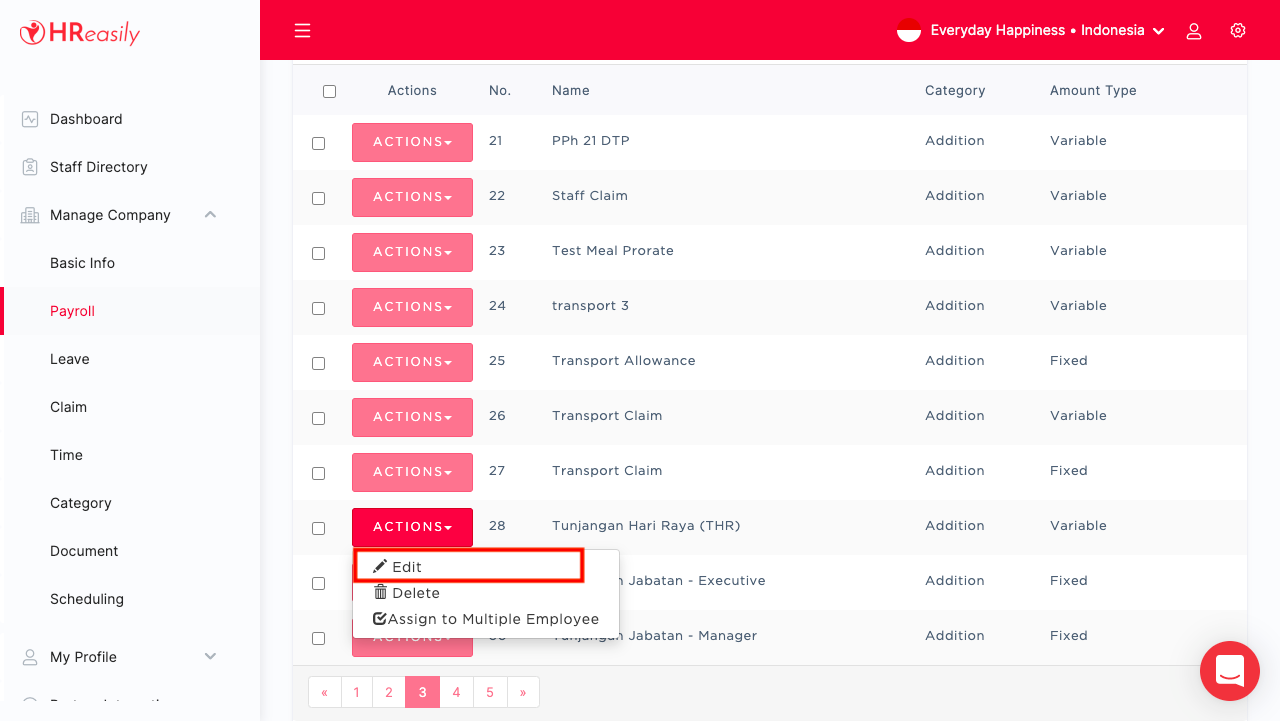Select current pagination page 3
Viewport: 1280px width, 721px height.
click(x=422, y=692)
